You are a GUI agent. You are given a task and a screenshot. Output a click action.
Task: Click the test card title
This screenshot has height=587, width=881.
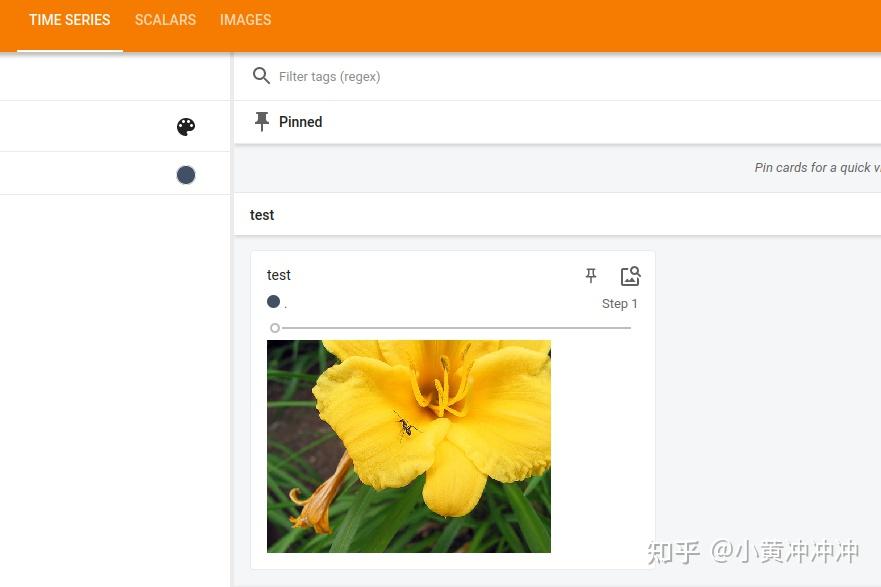coord(278,275)
